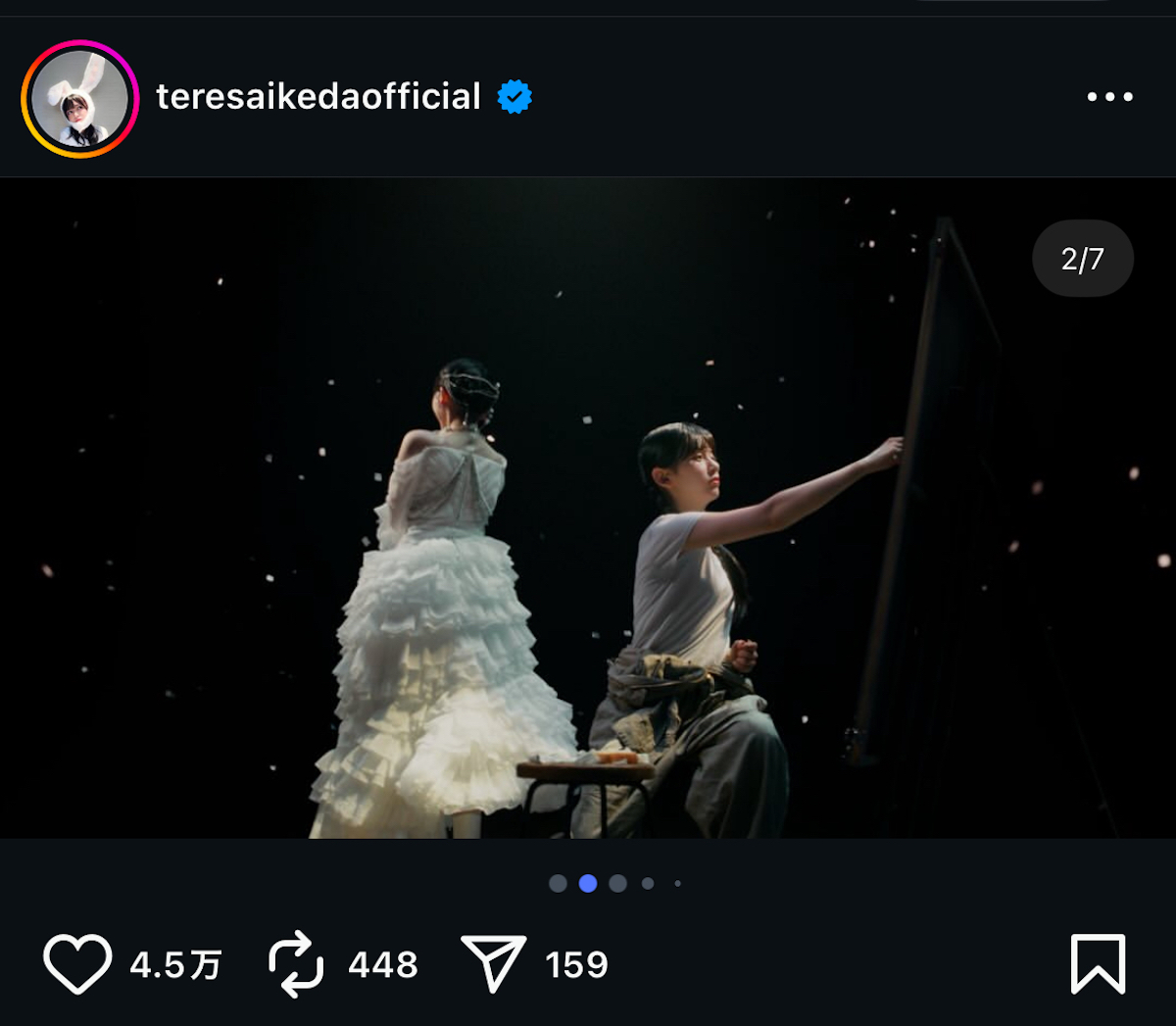Save the post with bookmark icon
Viewport: 1176px width, 1026px height.
(1098, 964)
